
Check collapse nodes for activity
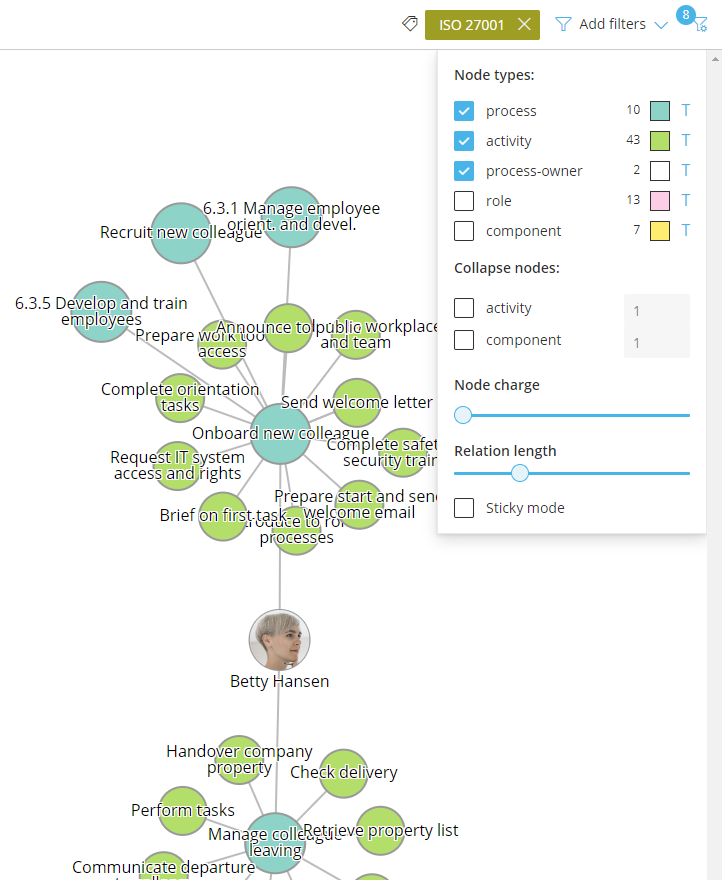pyautogui.click(x=464, y=308)
